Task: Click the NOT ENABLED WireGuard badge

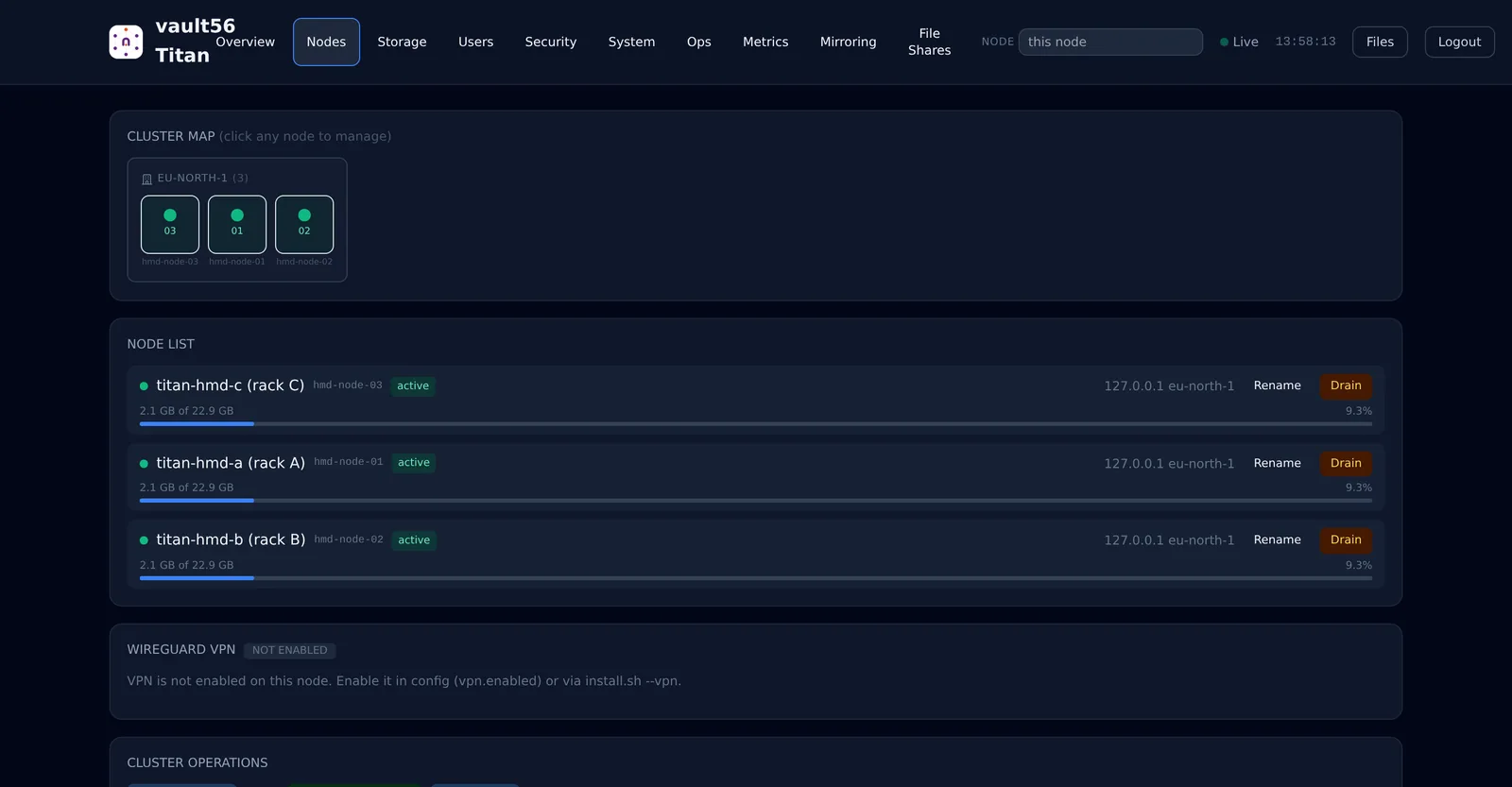Action: coord(290,650)
